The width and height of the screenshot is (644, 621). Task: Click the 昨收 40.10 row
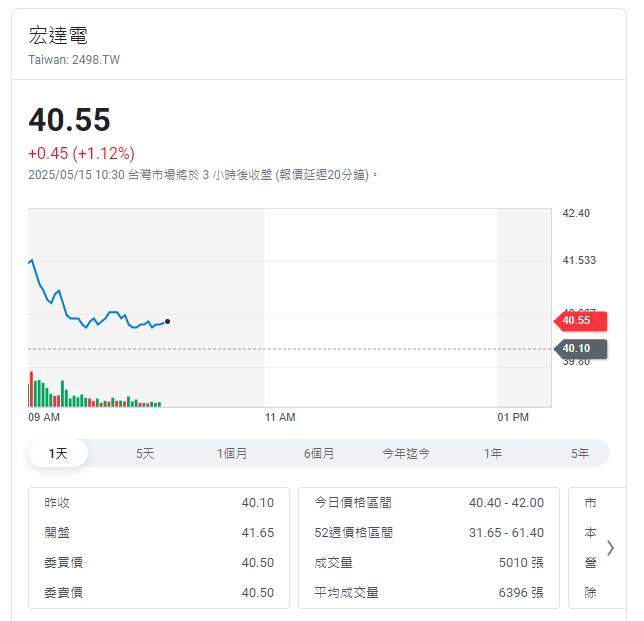159,502
